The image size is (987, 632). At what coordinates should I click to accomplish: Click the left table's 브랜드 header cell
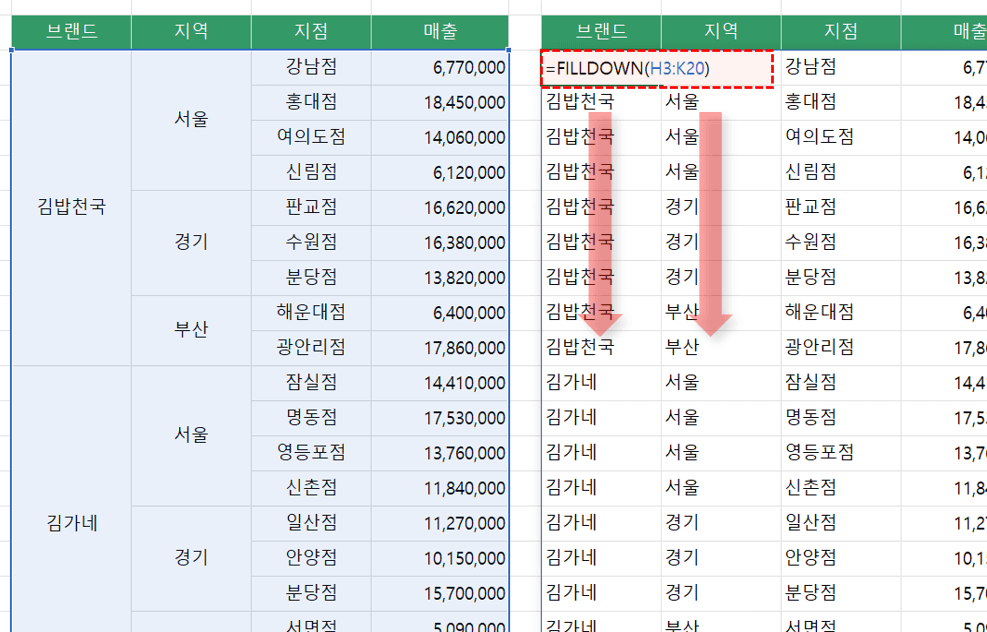click(x=71, y=32)
